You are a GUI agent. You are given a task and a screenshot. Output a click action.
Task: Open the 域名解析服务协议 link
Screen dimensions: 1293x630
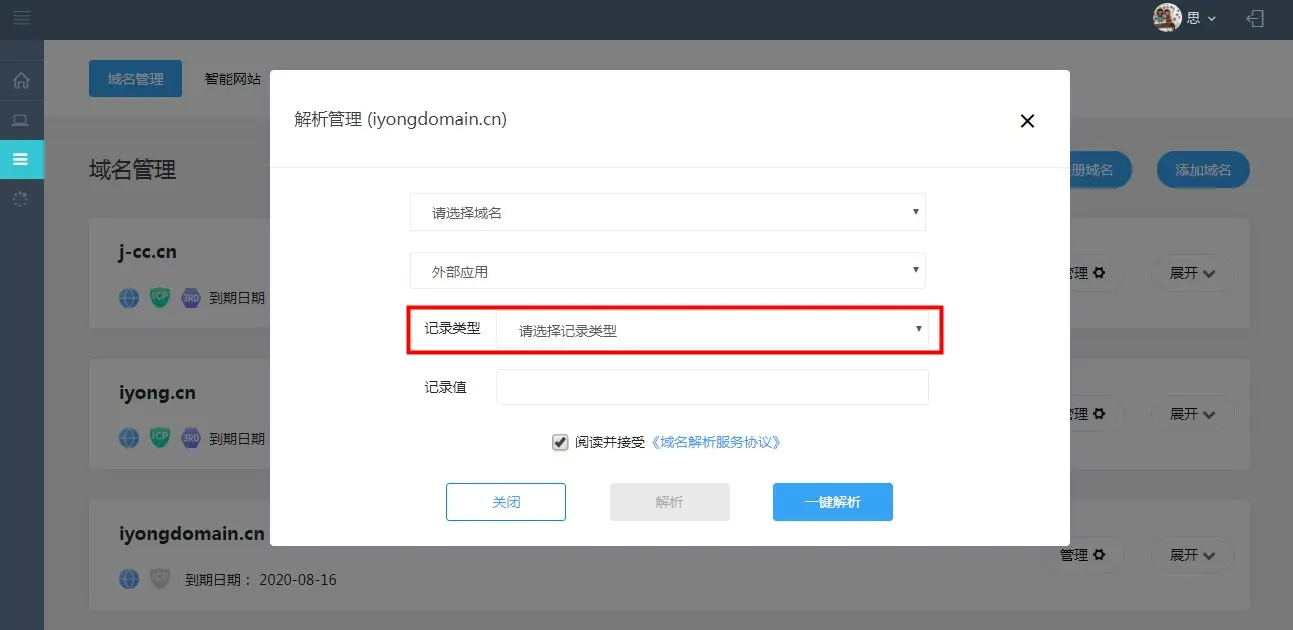click(x=714, y=442)
